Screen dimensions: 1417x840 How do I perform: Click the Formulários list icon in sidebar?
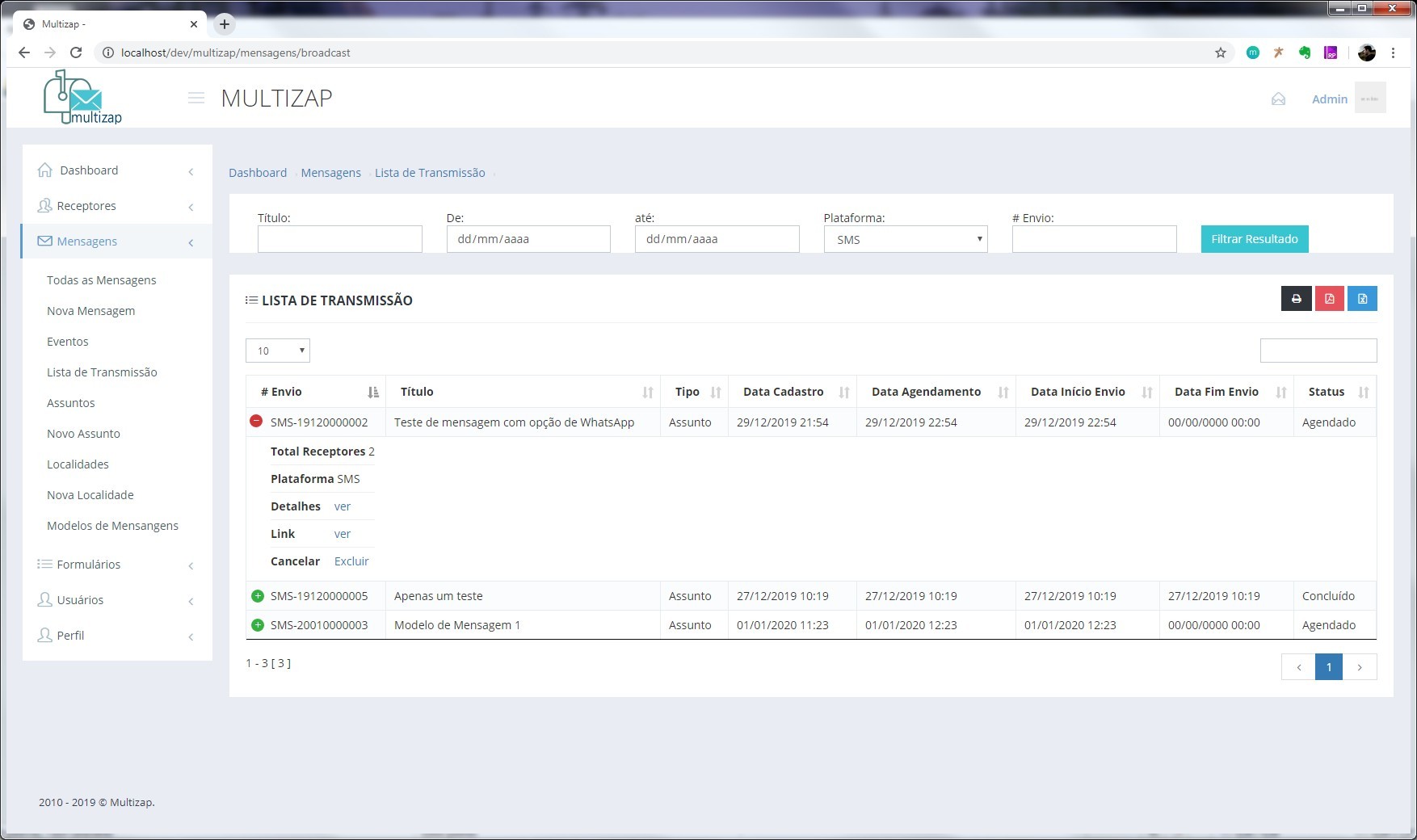45,564
